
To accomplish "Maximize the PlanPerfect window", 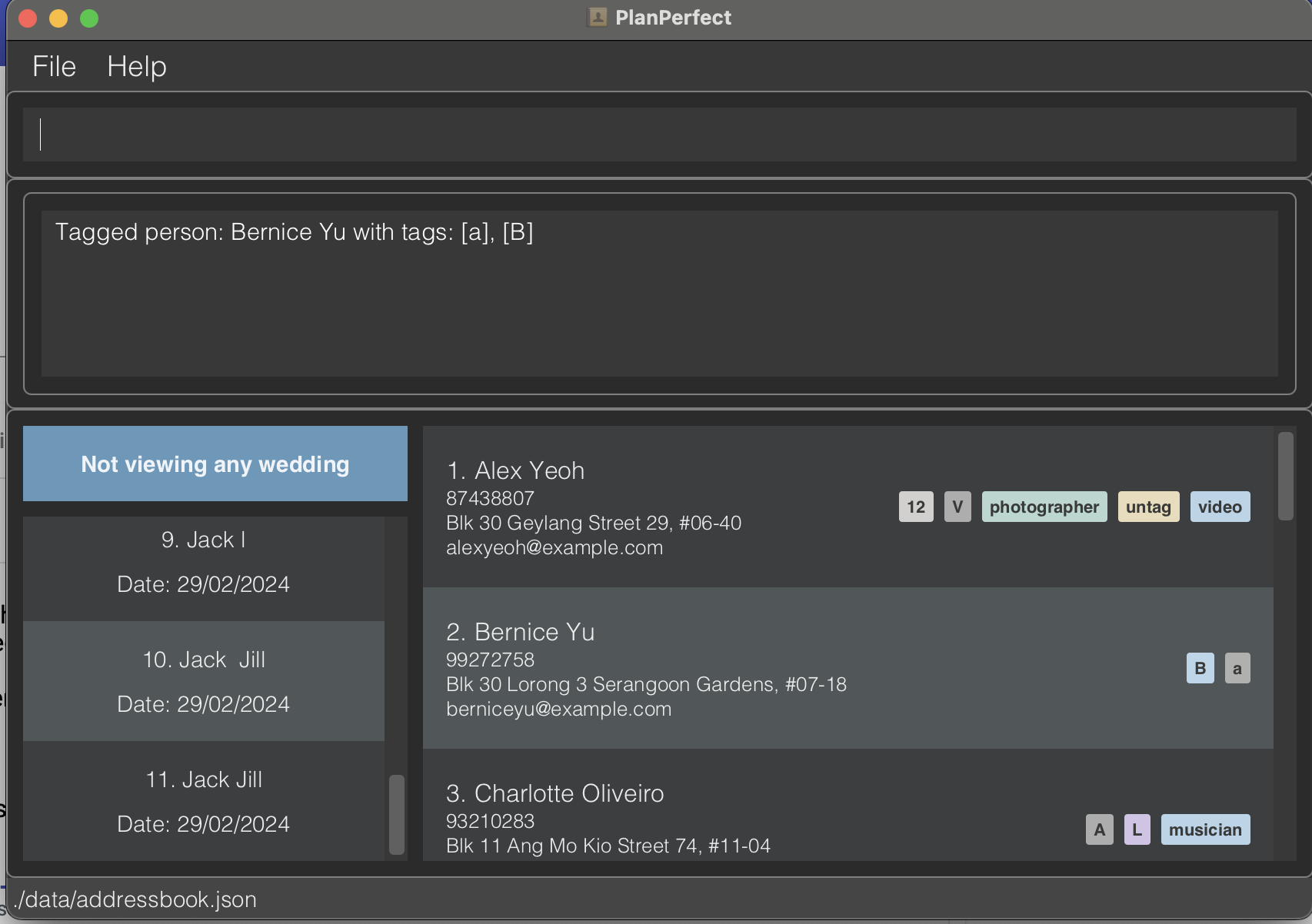I will click(89, 18).
